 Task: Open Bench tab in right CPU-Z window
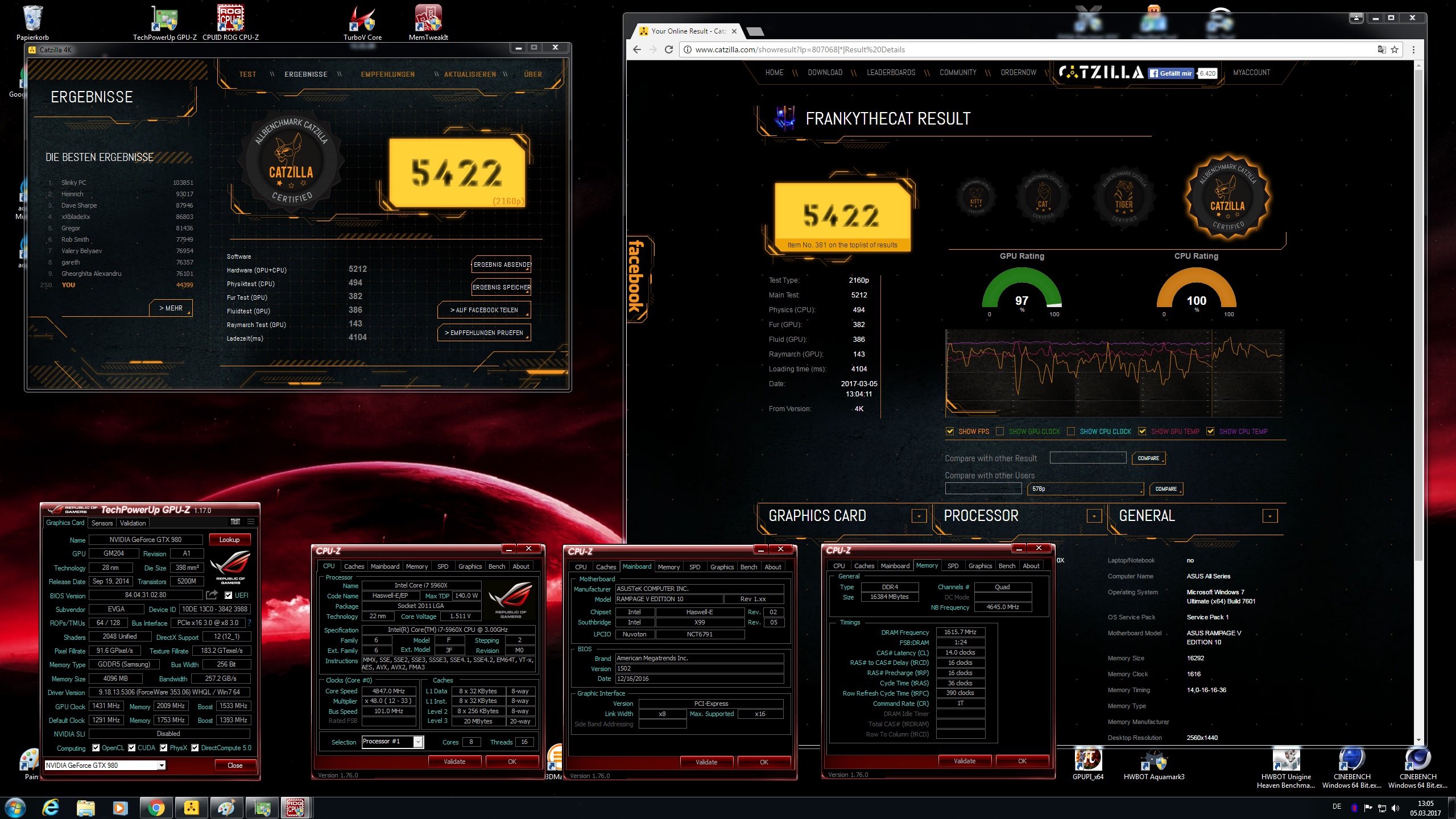pyautogui.click(x=1007, y=566)
